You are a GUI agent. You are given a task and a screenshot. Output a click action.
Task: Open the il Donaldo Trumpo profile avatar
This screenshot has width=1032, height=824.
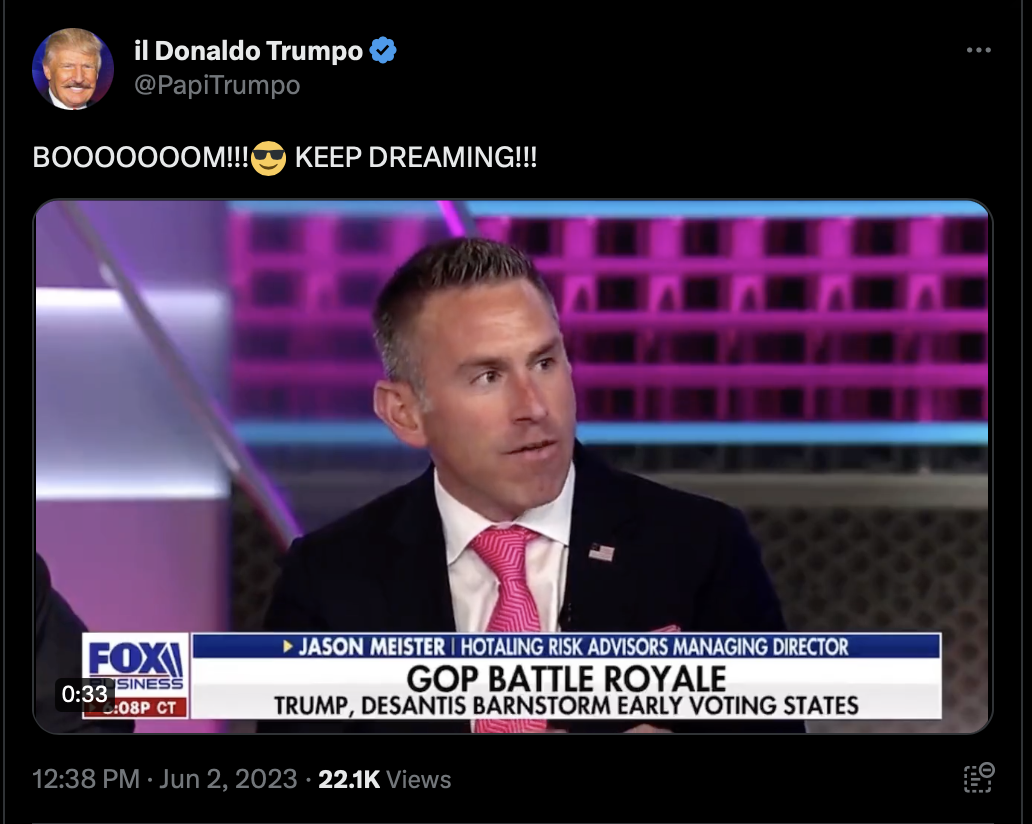[x=72, y=68]
